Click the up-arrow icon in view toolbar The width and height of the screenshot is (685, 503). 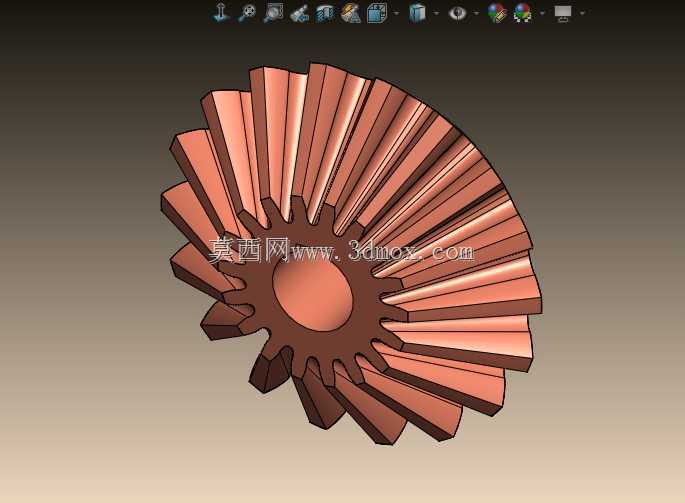point(221,12)
